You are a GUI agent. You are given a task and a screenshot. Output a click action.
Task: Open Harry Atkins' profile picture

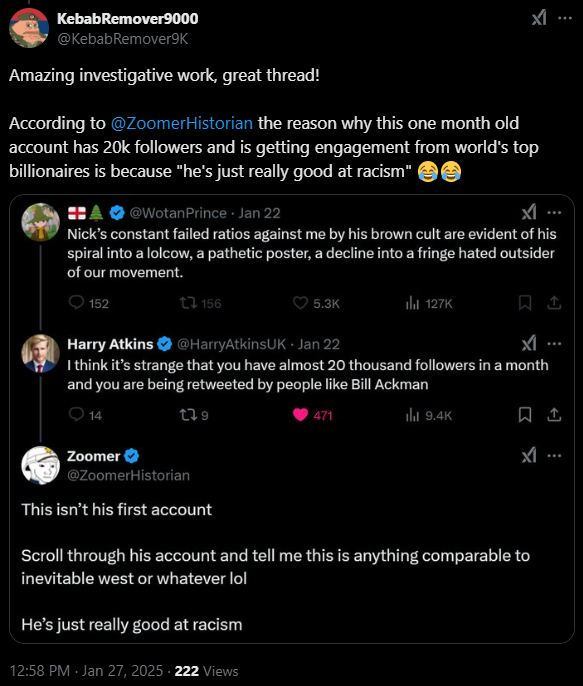coord(40,354)
